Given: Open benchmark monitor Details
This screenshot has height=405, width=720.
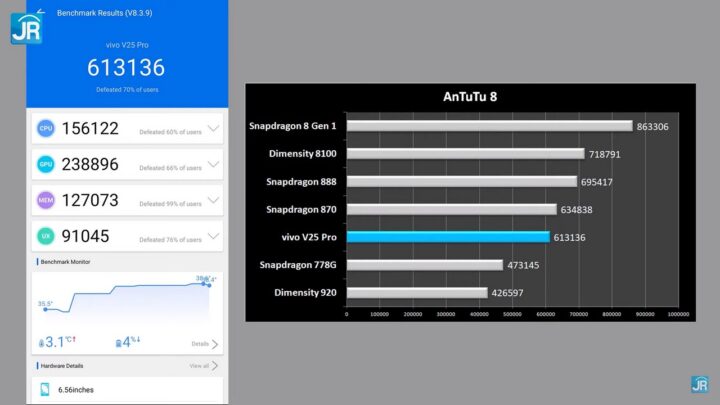Looking at the screenshot, I should tap(205, 344).
